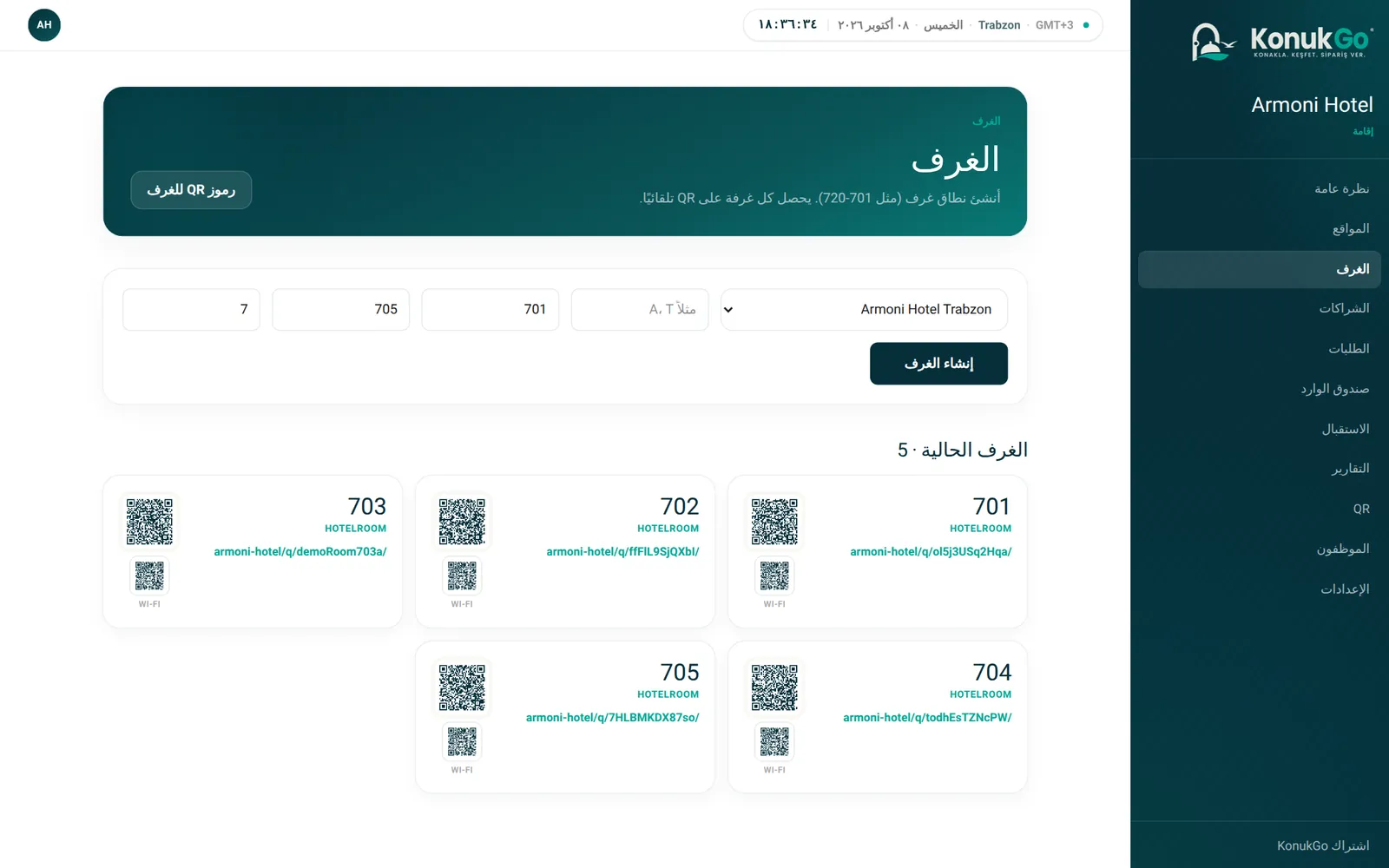
Task: Open الشراكات in sidebar
Action: pos(1260,308)
